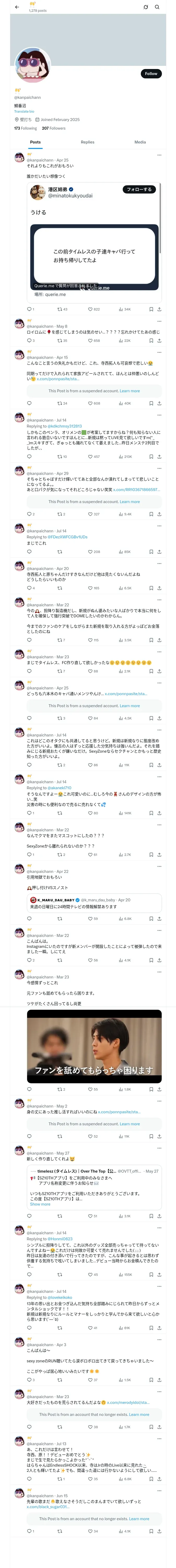176x1568 pixels.
Task: Click the Grok icon beside search
Action: [146, 7]
